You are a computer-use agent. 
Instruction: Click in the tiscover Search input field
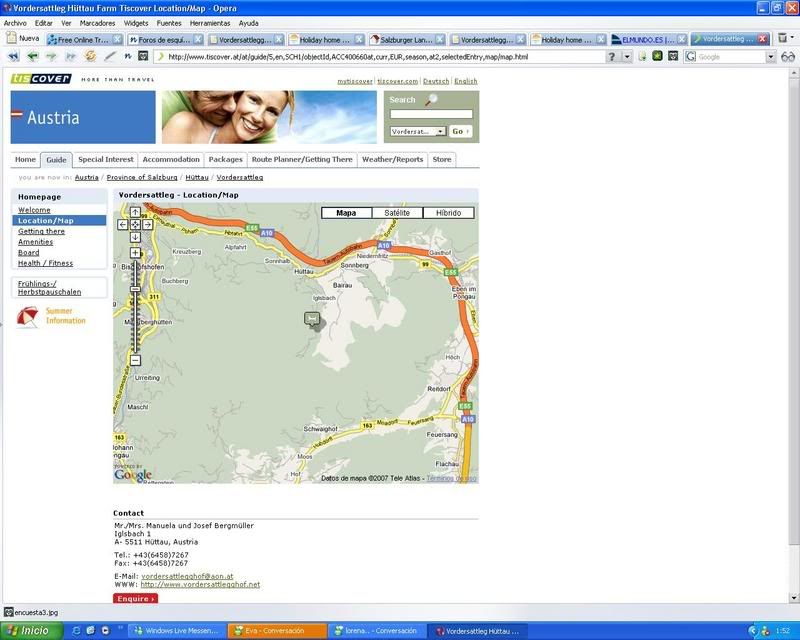coord(431,114)
